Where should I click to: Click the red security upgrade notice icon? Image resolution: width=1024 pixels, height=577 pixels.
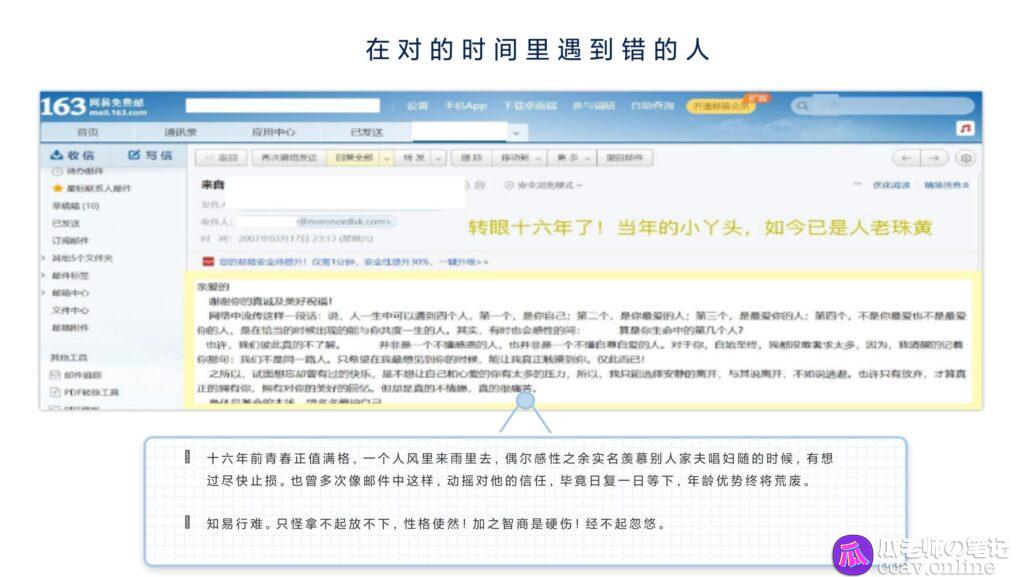coord(208,262)
